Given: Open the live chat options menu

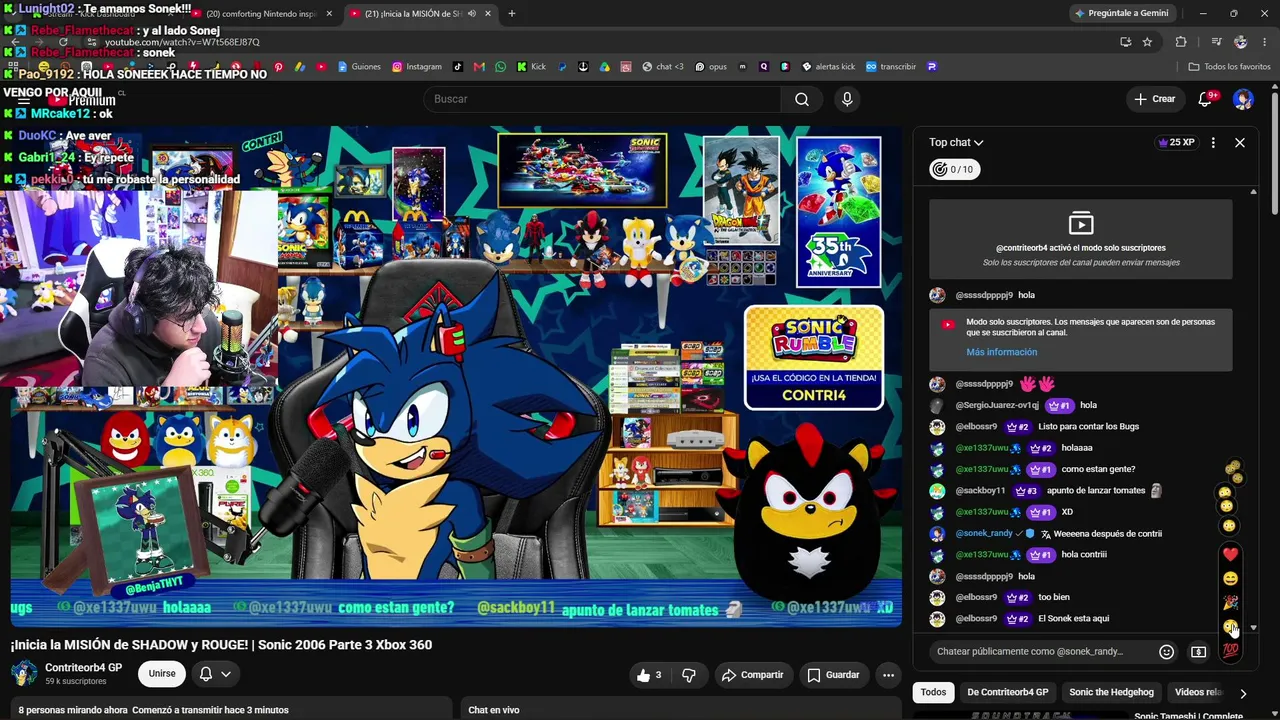Looking at the screenshot, I should [1213, 142].
